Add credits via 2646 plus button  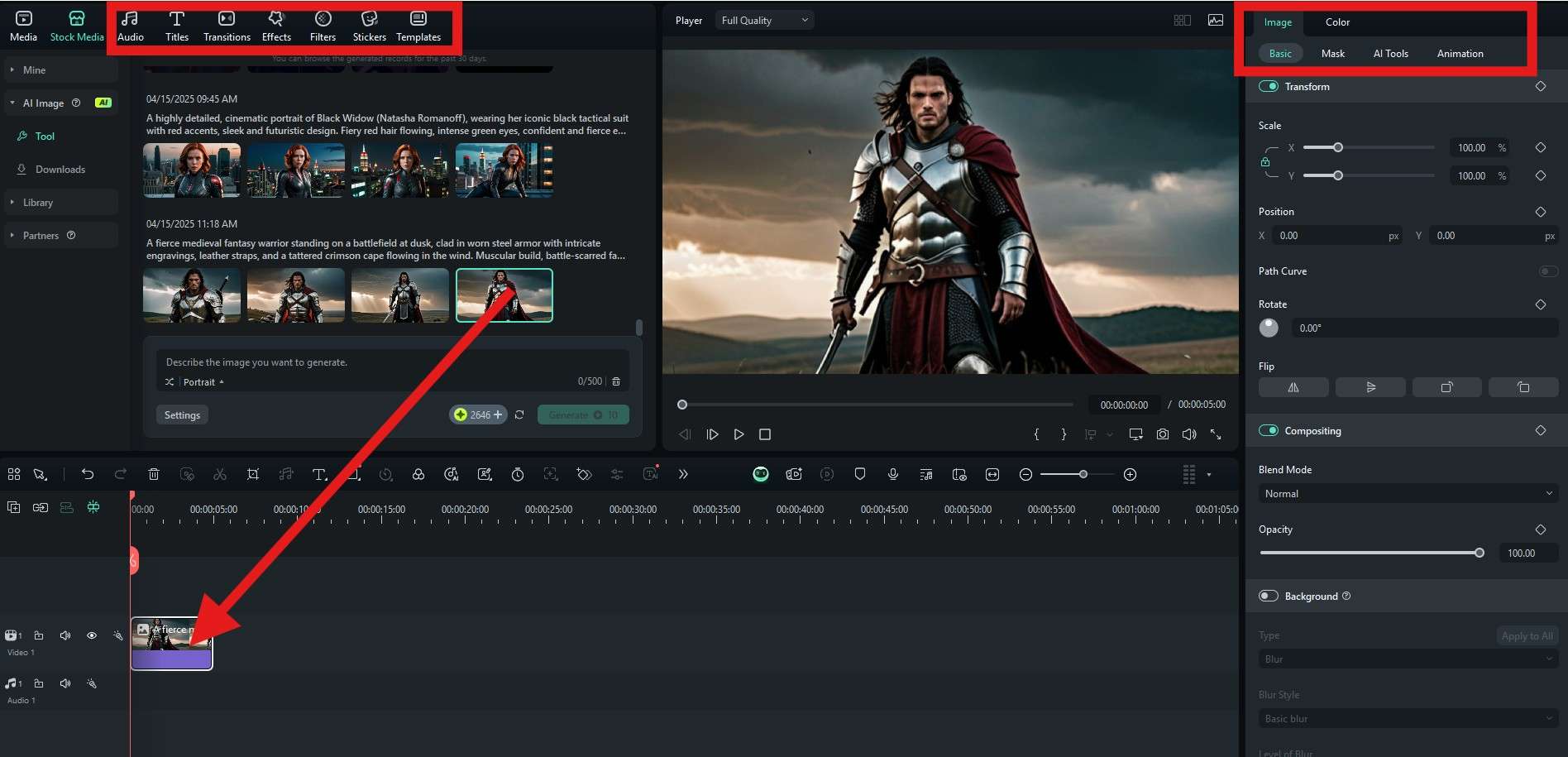(x=478, y=414)
